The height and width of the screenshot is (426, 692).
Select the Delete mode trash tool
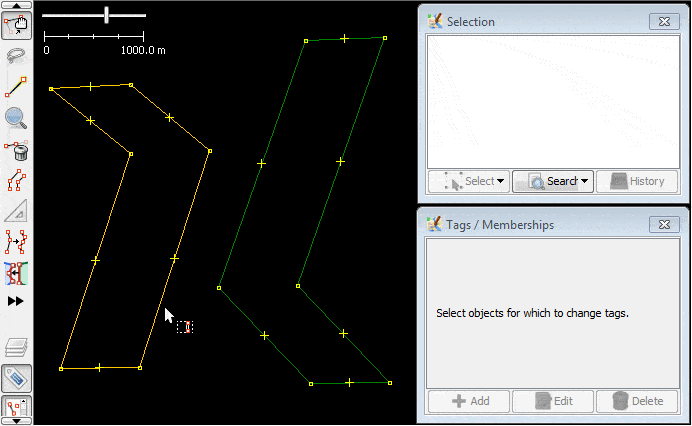coord(16,150)
